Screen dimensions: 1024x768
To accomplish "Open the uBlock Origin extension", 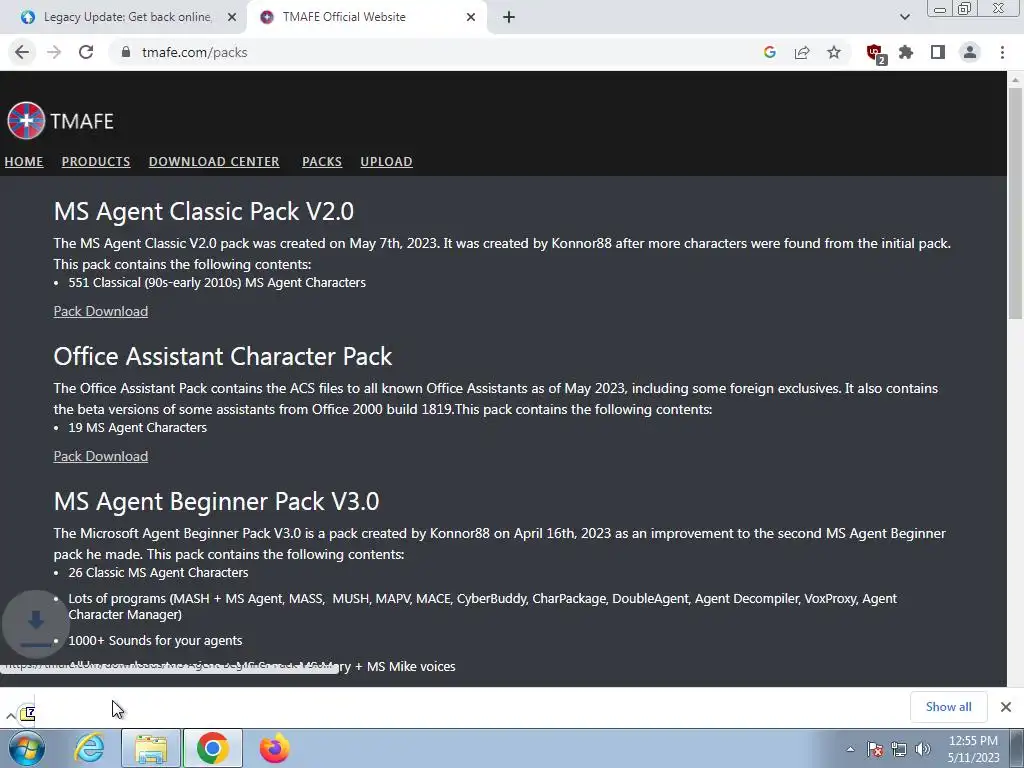I will coord(875,53).
